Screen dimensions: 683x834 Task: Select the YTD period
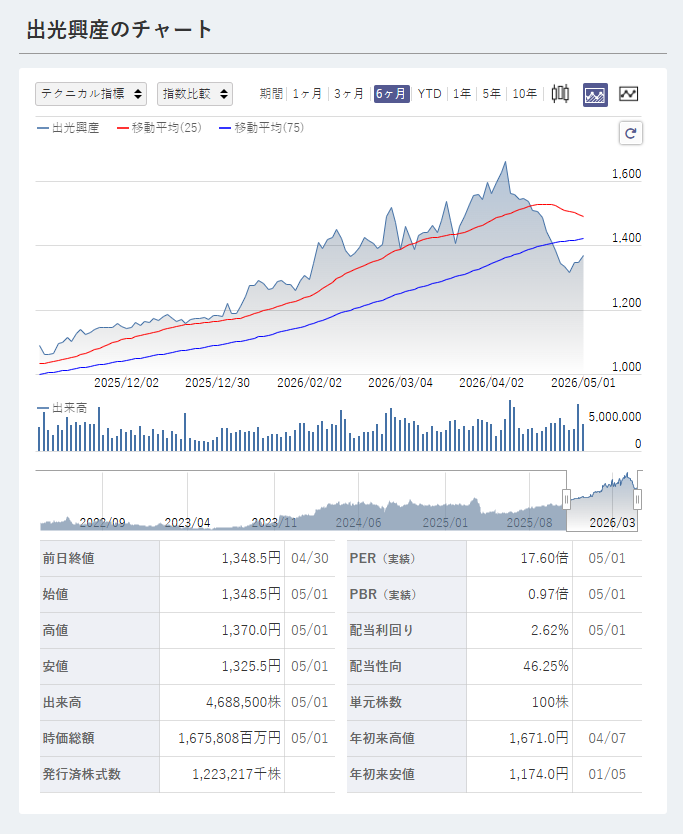(x=429, y=94)
